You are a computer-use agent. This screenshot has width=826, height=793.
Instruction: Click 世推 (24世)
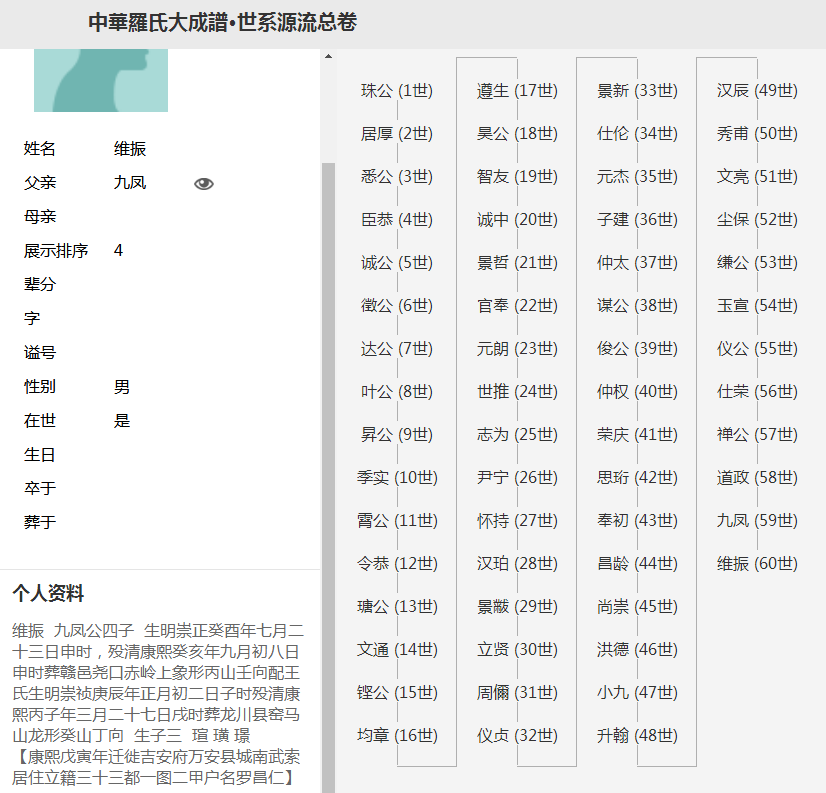[517, 391]
